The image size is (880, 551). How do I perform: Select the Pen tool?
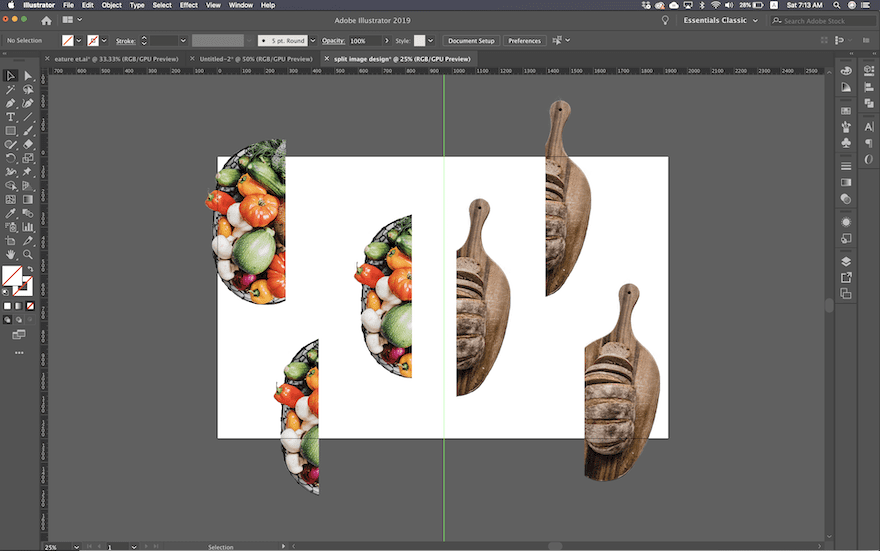[x=11, y=103]
